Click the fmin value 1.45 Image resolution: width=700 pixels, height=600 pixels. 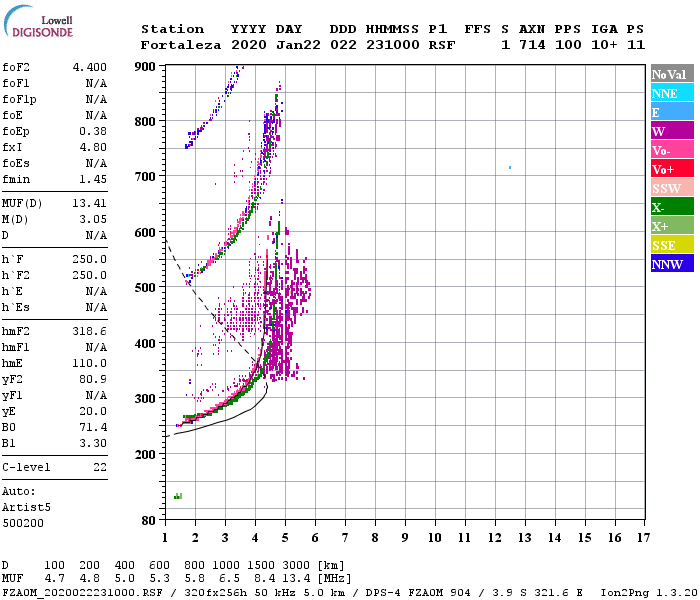[93, 179]
